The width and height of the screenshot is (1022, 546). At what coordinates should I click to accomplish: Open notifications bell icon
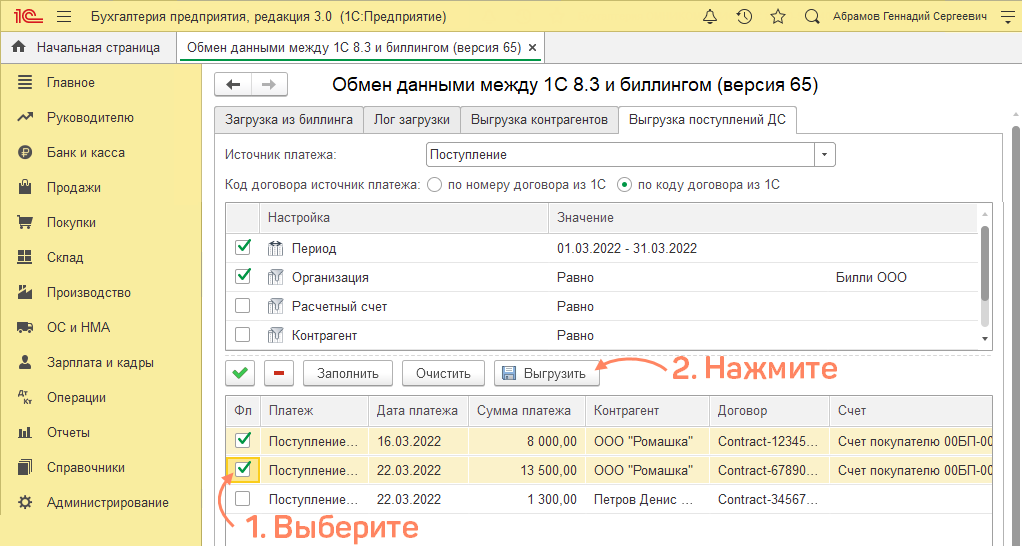(x=710, y=16)
